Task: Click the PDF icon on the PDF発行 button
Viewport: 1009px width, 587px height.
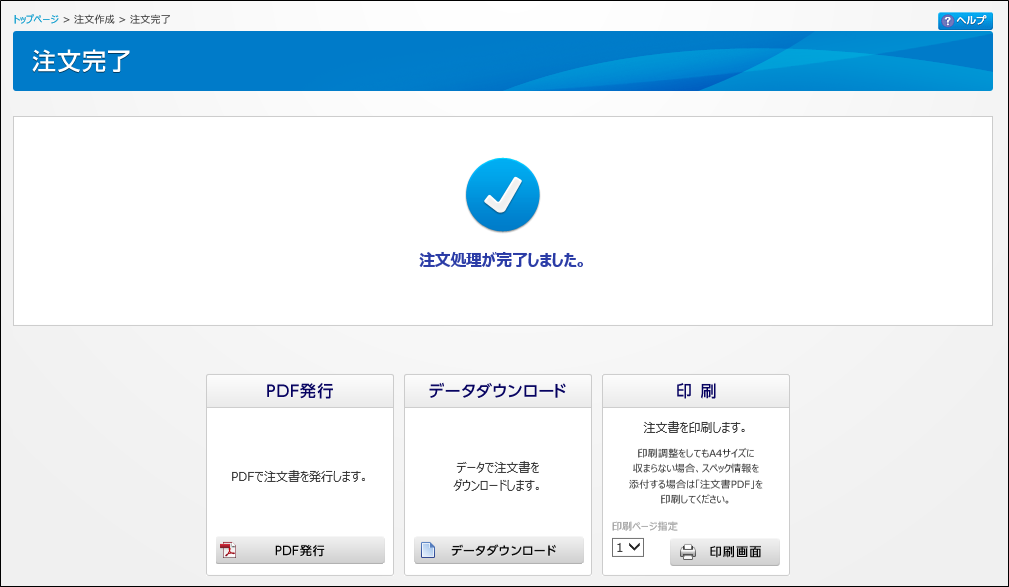Action: pos(228,550)
